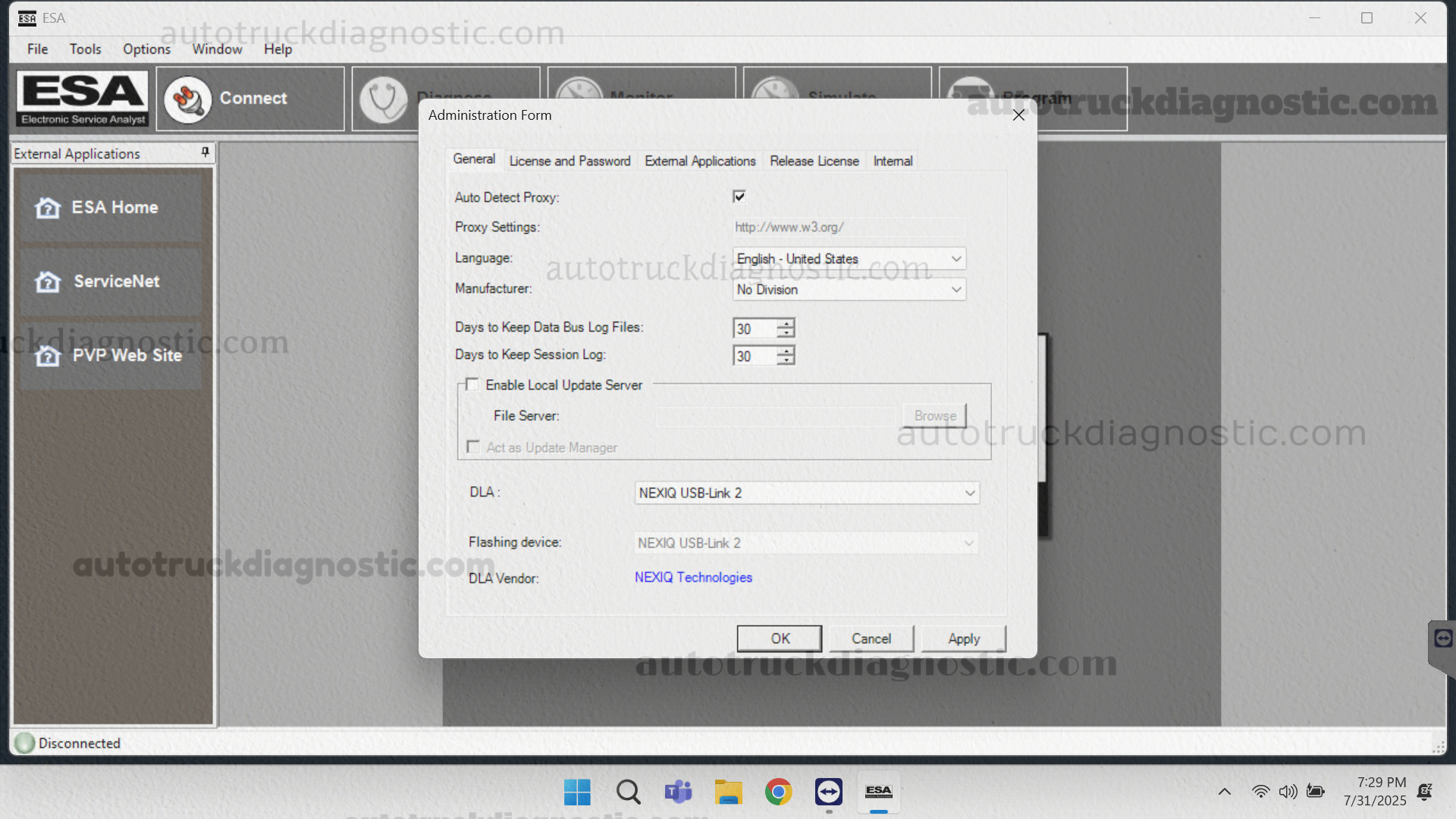Increase Days to Keep Session Log
This screenshot has height=819, width=1456.
pos(786,350)
